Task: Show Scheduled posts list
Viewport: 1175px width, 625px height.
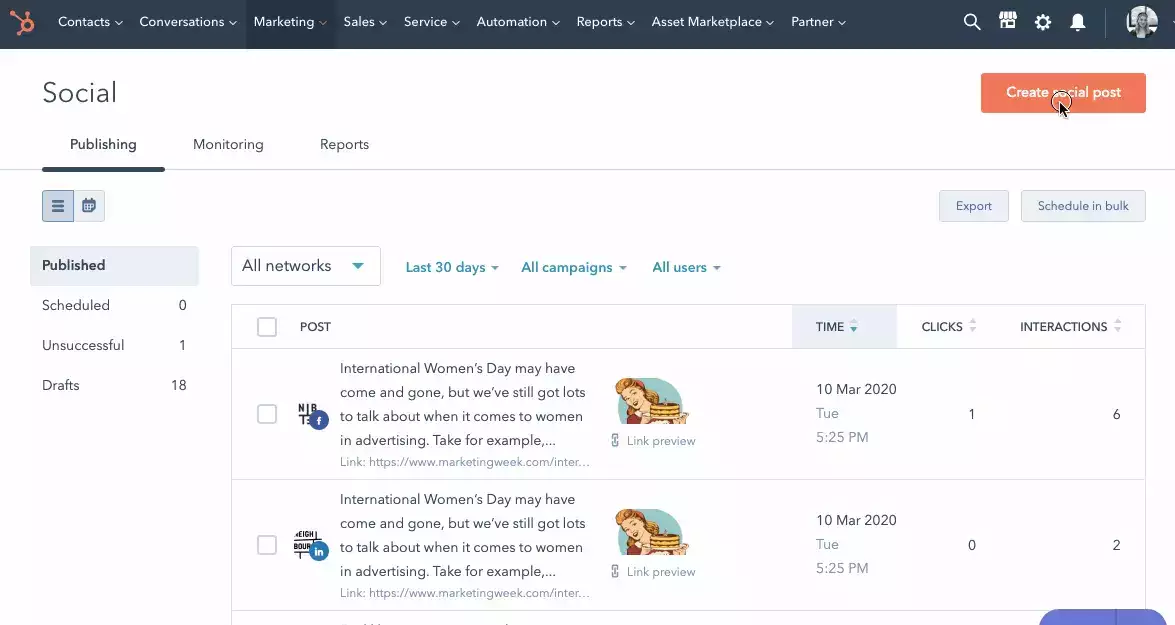Action: (115, 306)
